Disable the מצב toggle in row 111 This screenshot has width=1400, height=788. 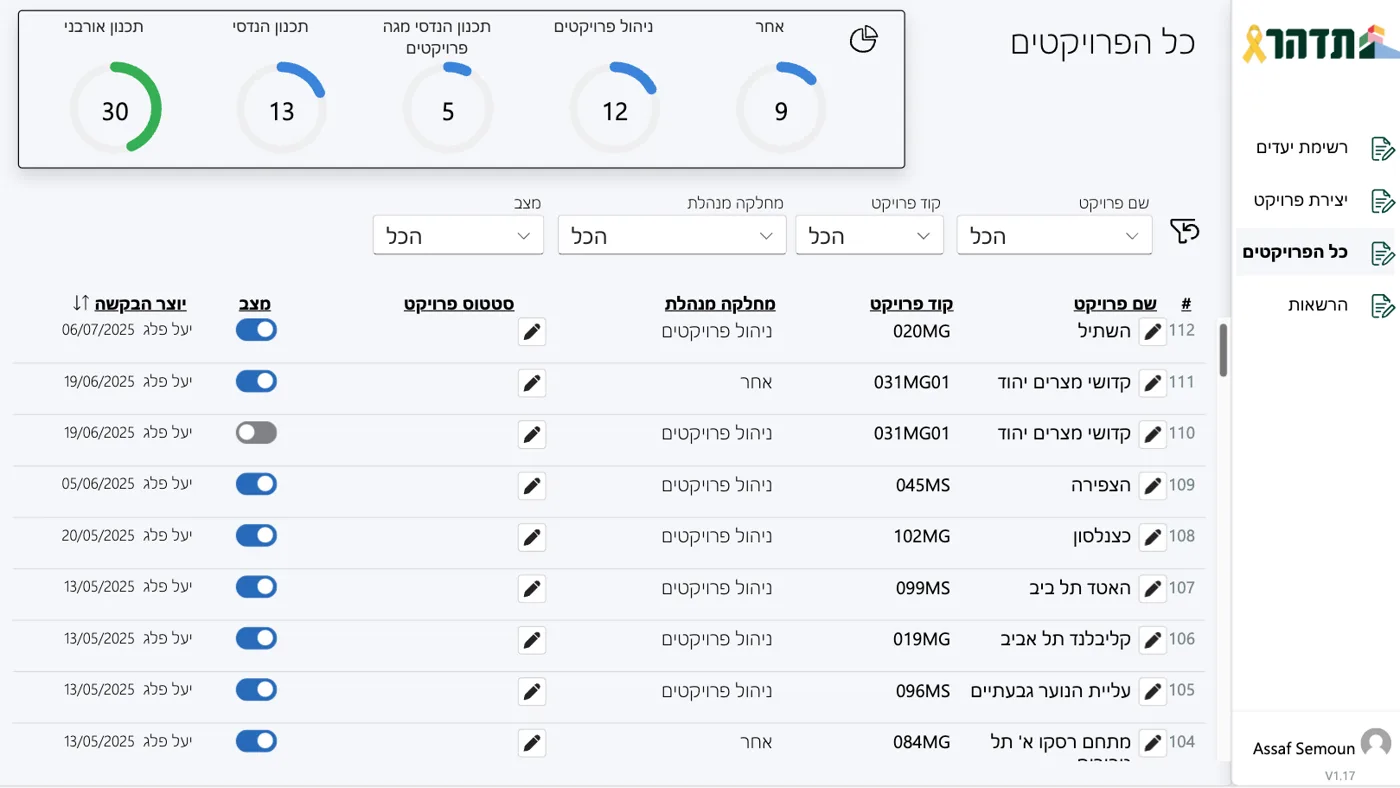(x=256, y=381)
